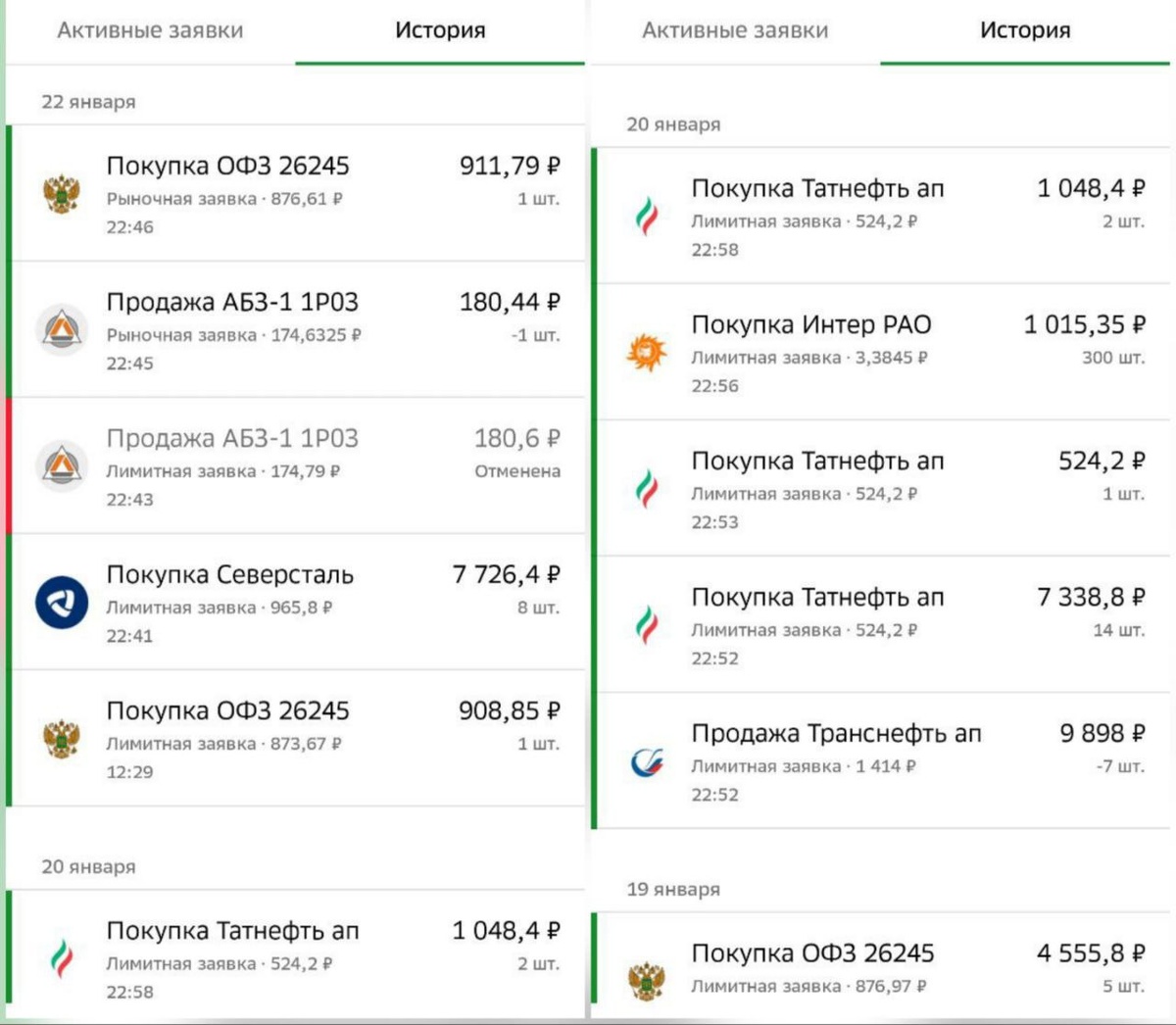Screen dimensions: 1176x1025
Task: Click the ОФЗ 26245 emblem beside the 22:46 order
Action: click(62, 193)
